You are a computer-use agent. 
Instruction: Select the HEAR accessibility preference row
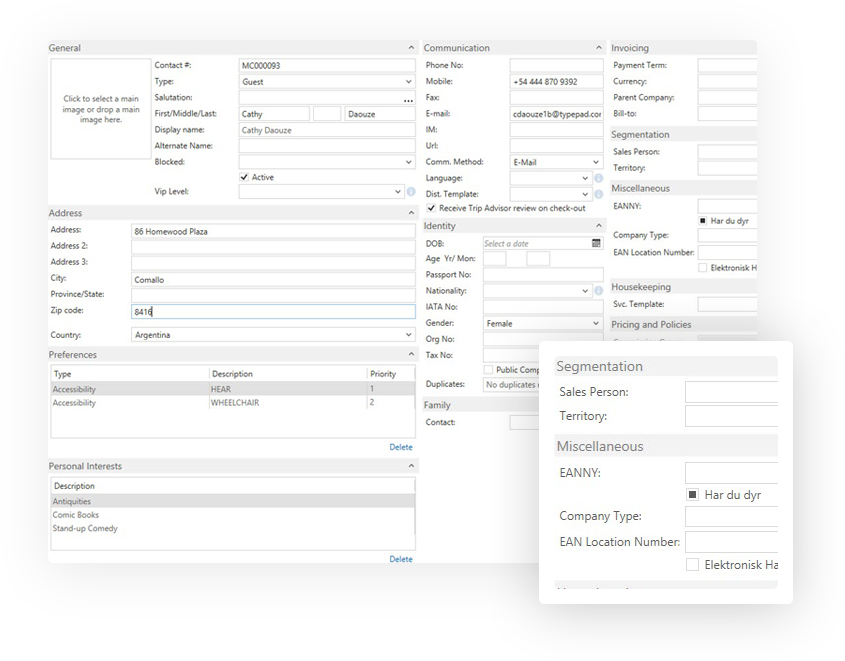(233, 388)
